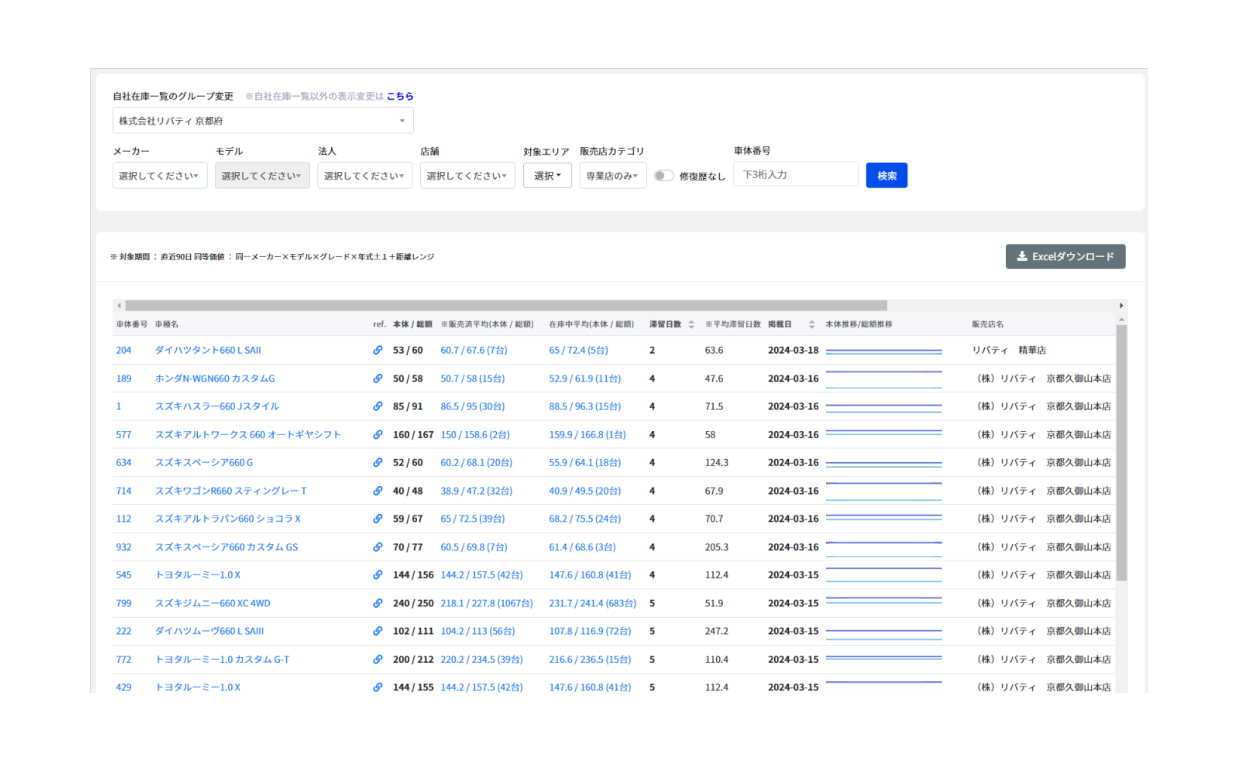Open ref link icon for スズキスペーシア660 カスタム GS
This screenshot has width=1240, height=760.
coord(378,547)
